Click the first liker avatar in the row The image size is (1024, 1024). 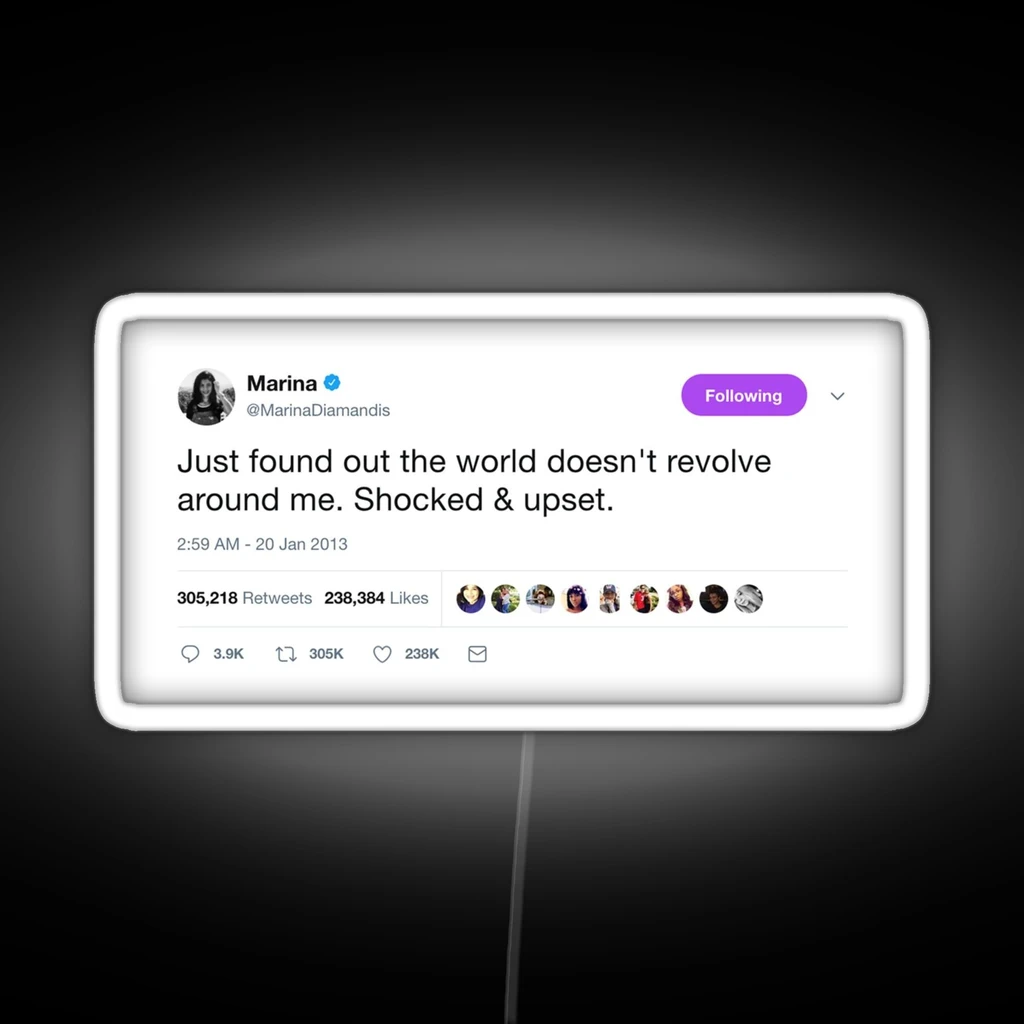tap(471, 599)
